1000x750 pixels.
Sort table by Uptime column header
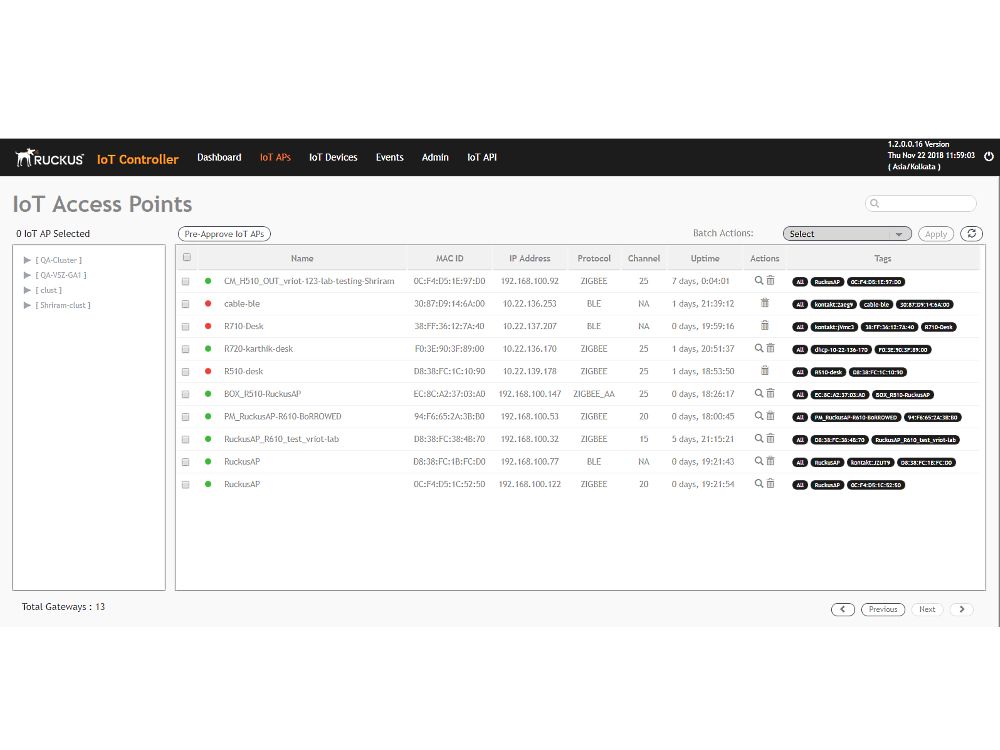click(x=705, y=258)
